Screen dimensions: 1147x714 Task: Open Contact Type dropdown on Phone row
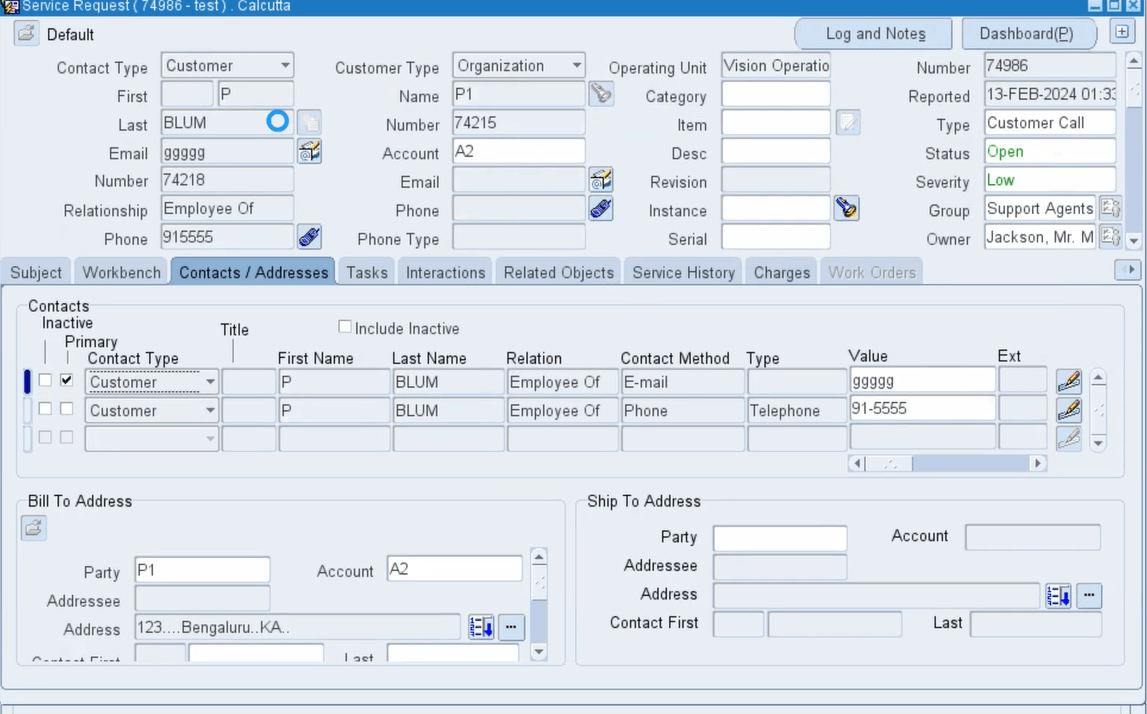click(x=210, y=410)
